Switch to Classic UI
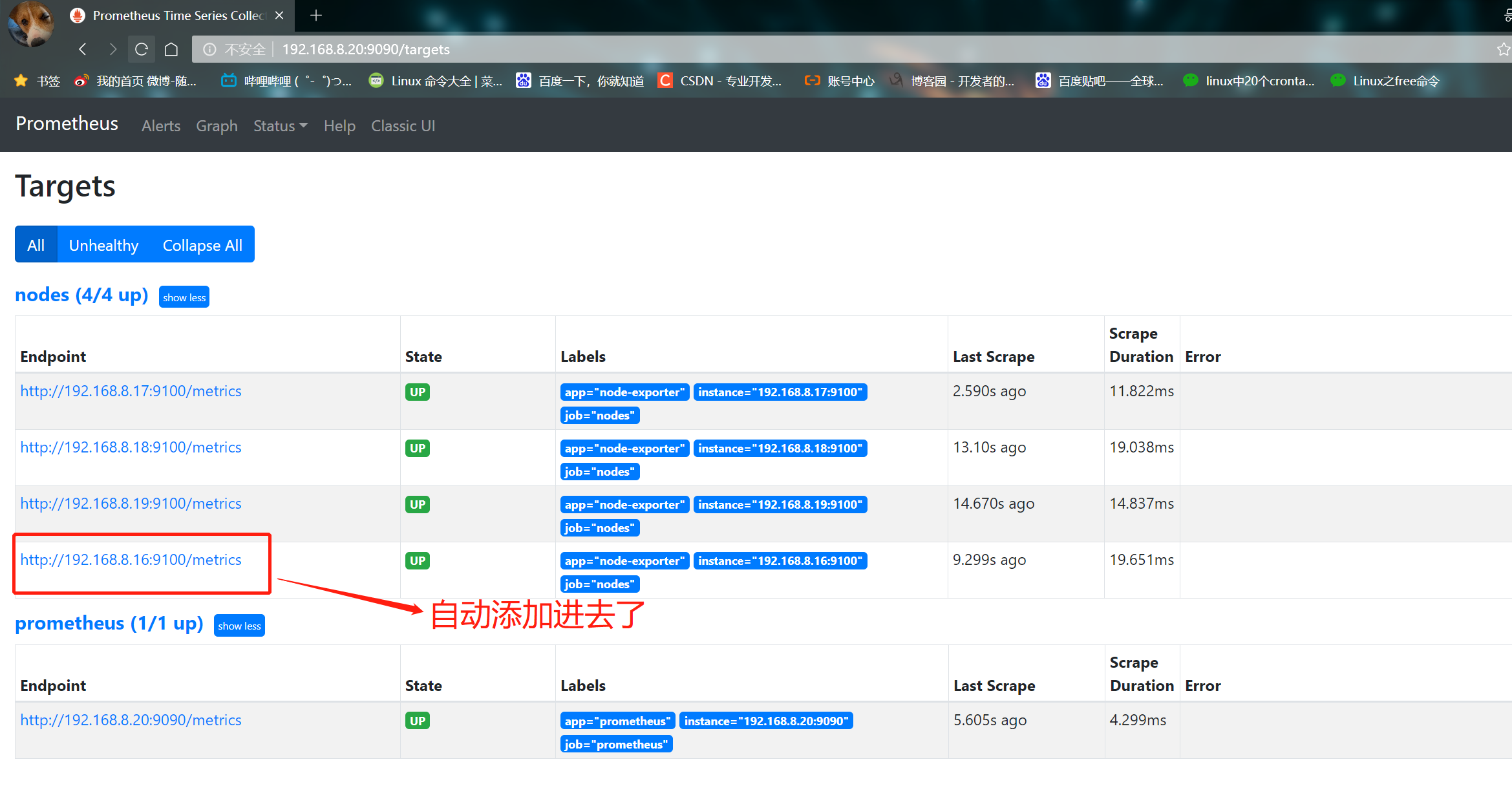This screenshot has width=1512, height=797. (x=403, y=125)
